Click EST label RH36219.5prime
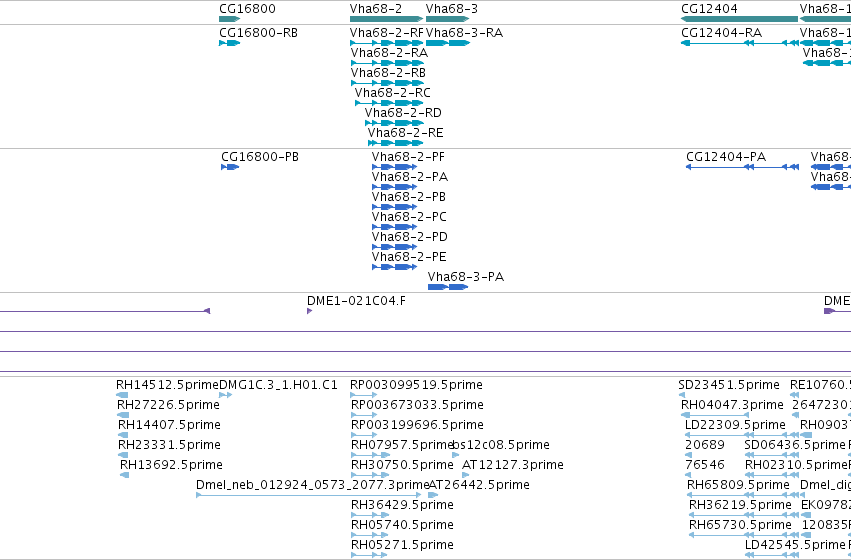The image size is (851, 560). [x=740, y=505]
